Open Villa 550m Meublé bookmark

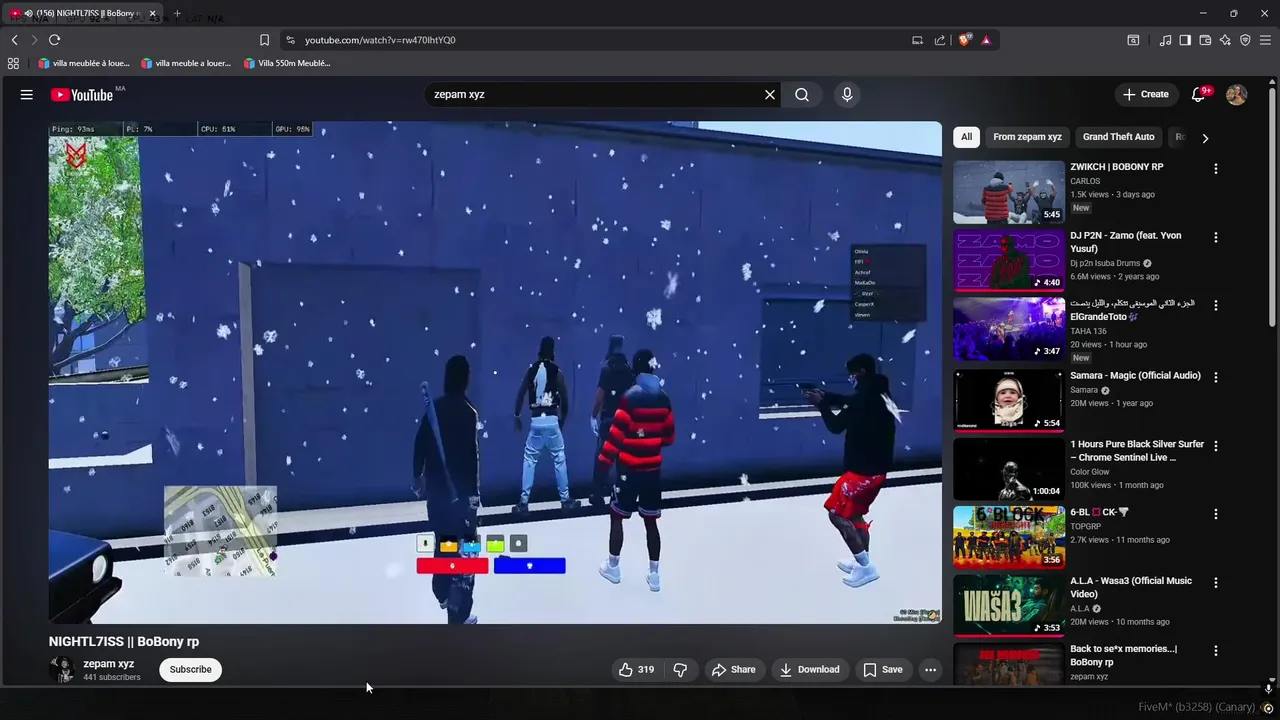(x=287, y=63)
